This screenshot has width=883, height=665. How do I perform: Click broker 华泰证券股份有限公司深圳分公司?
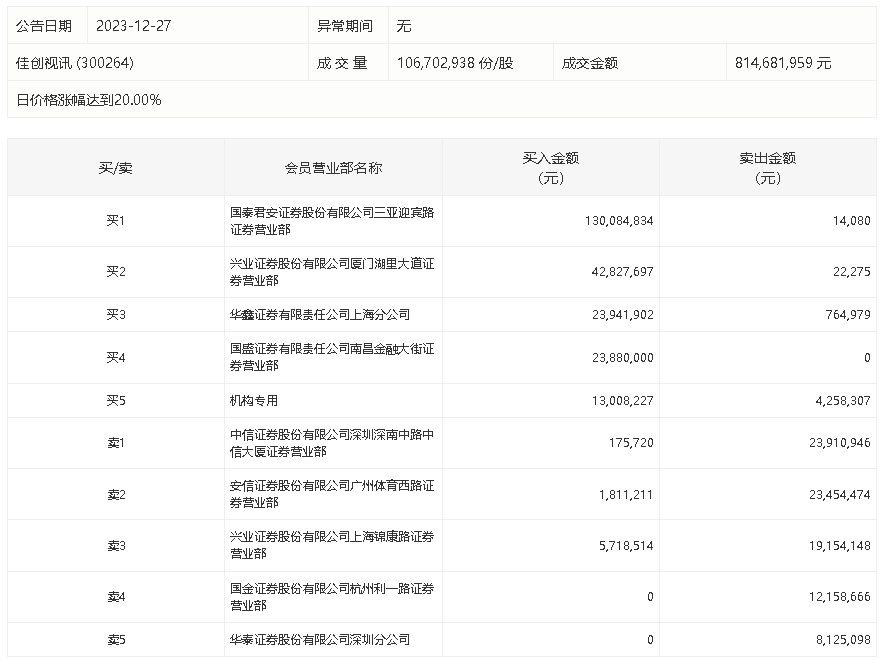[320, 640]
